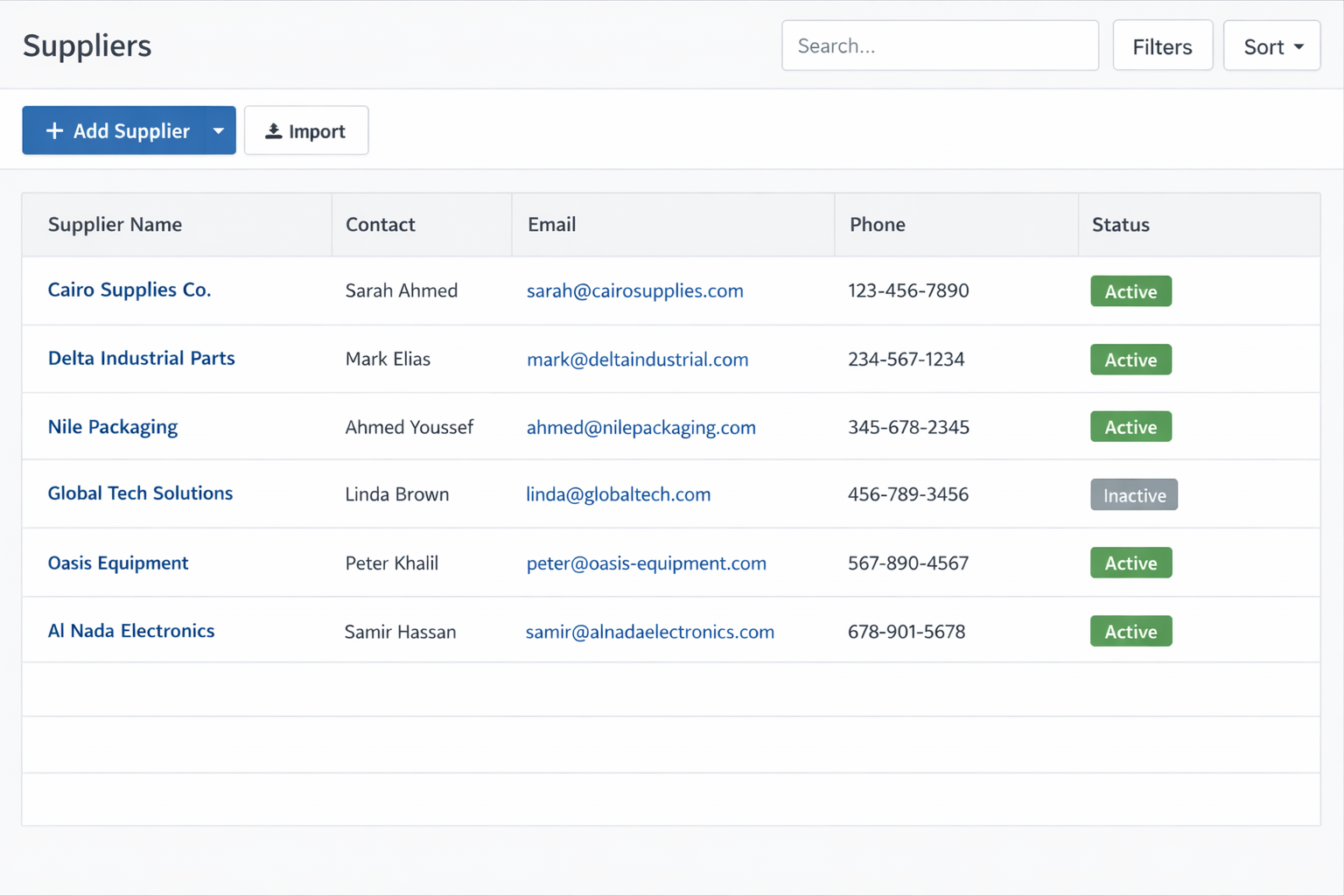Email sarah@cairosupplies.com
1344x896 pixels.
click(634, 290)
